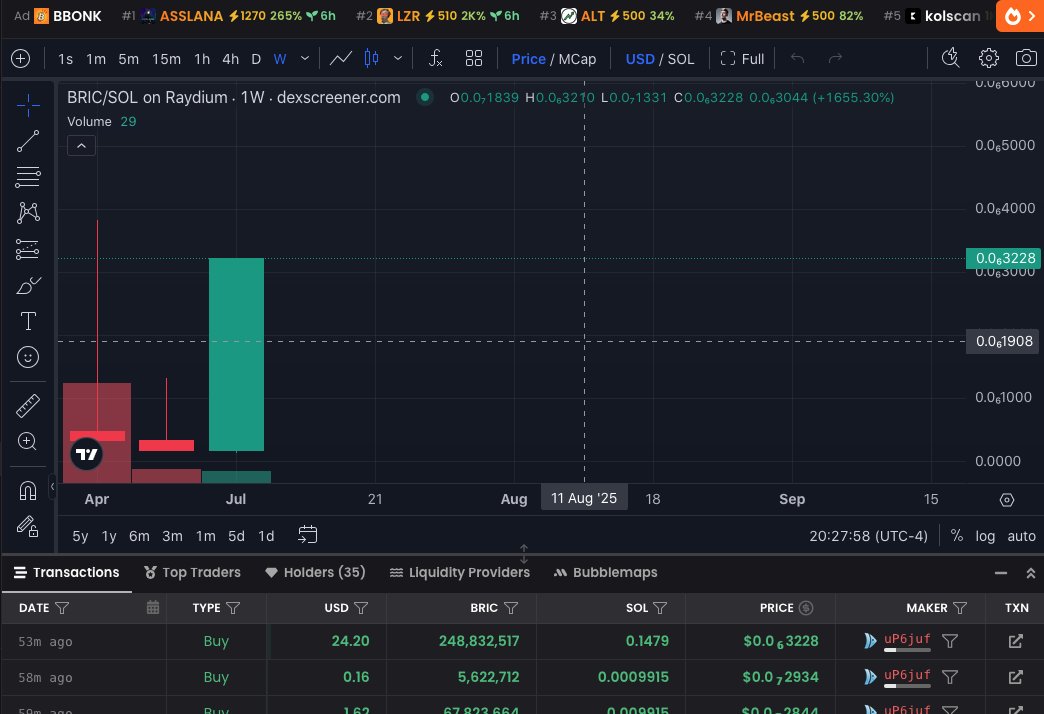The width and height of the screenshot is (1044, 714).
Task: Click the Full screen button
Action: (x=742, y=59)
